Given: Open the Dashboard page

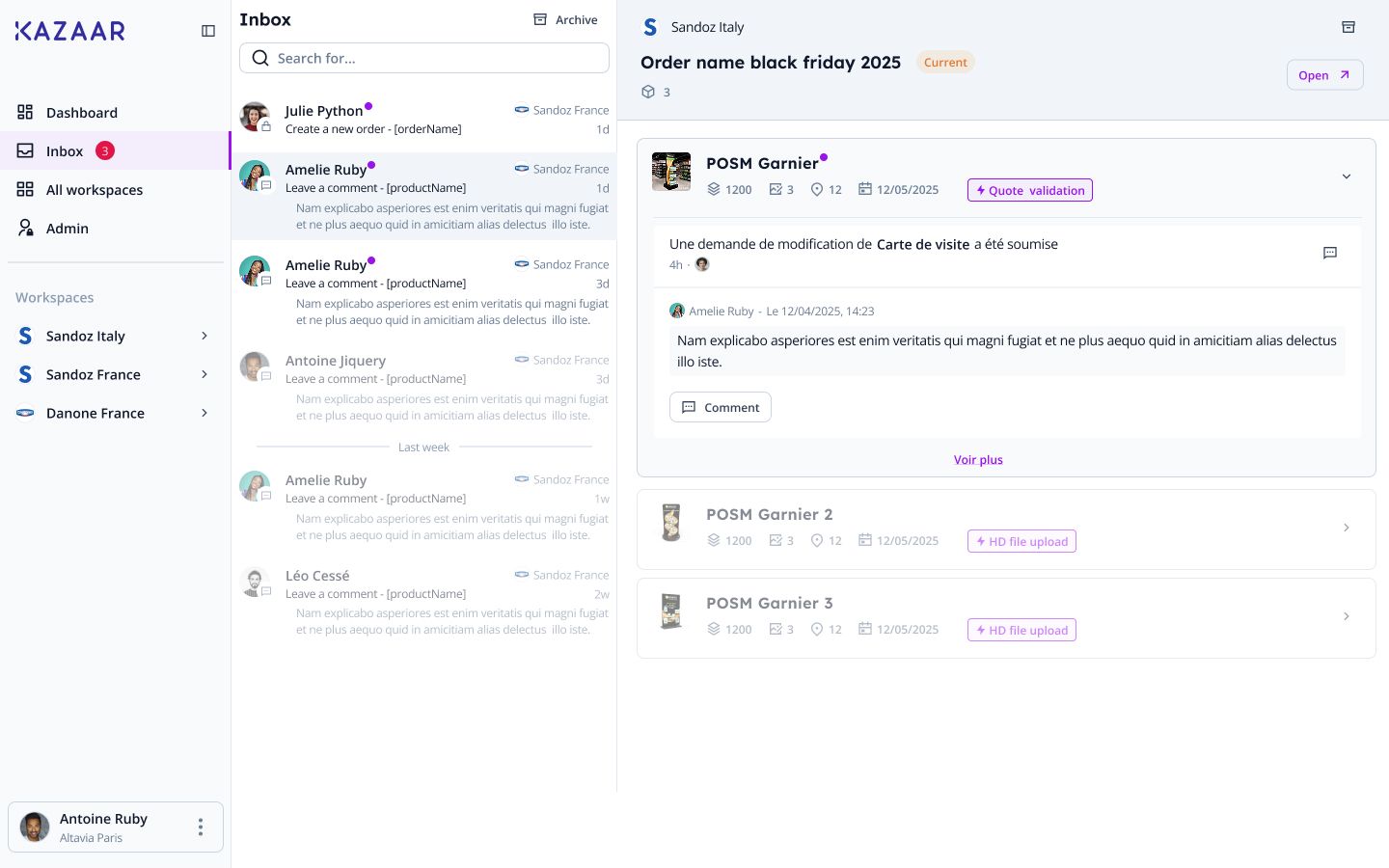Looking at the screenshot, I should pyautogui.click(x=116, y=112).
